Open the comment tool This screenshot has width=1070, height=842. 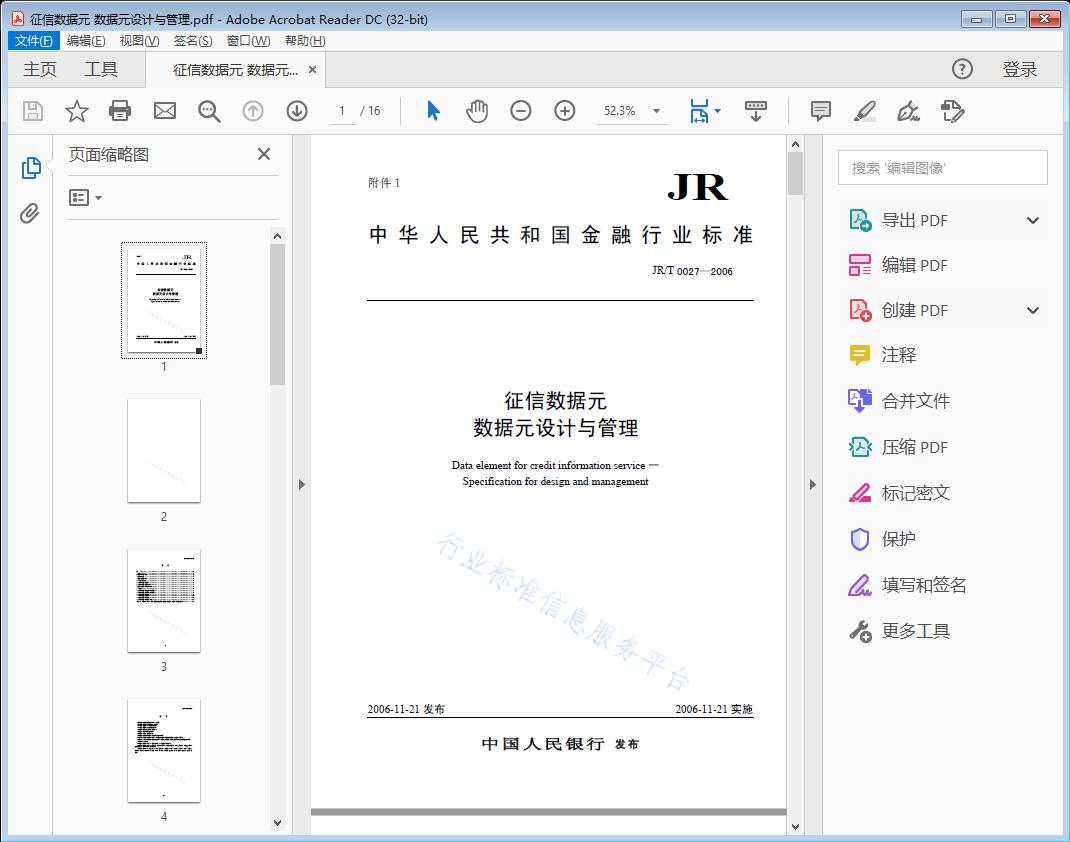click(x=820, y=111)
